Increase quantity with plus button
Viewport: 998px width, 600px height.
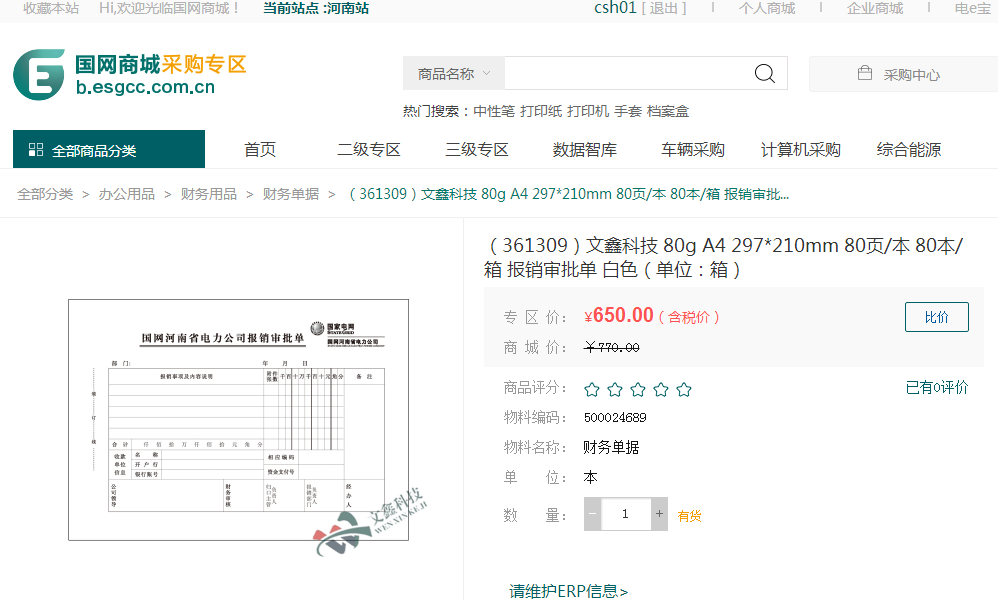pos(659,514)
